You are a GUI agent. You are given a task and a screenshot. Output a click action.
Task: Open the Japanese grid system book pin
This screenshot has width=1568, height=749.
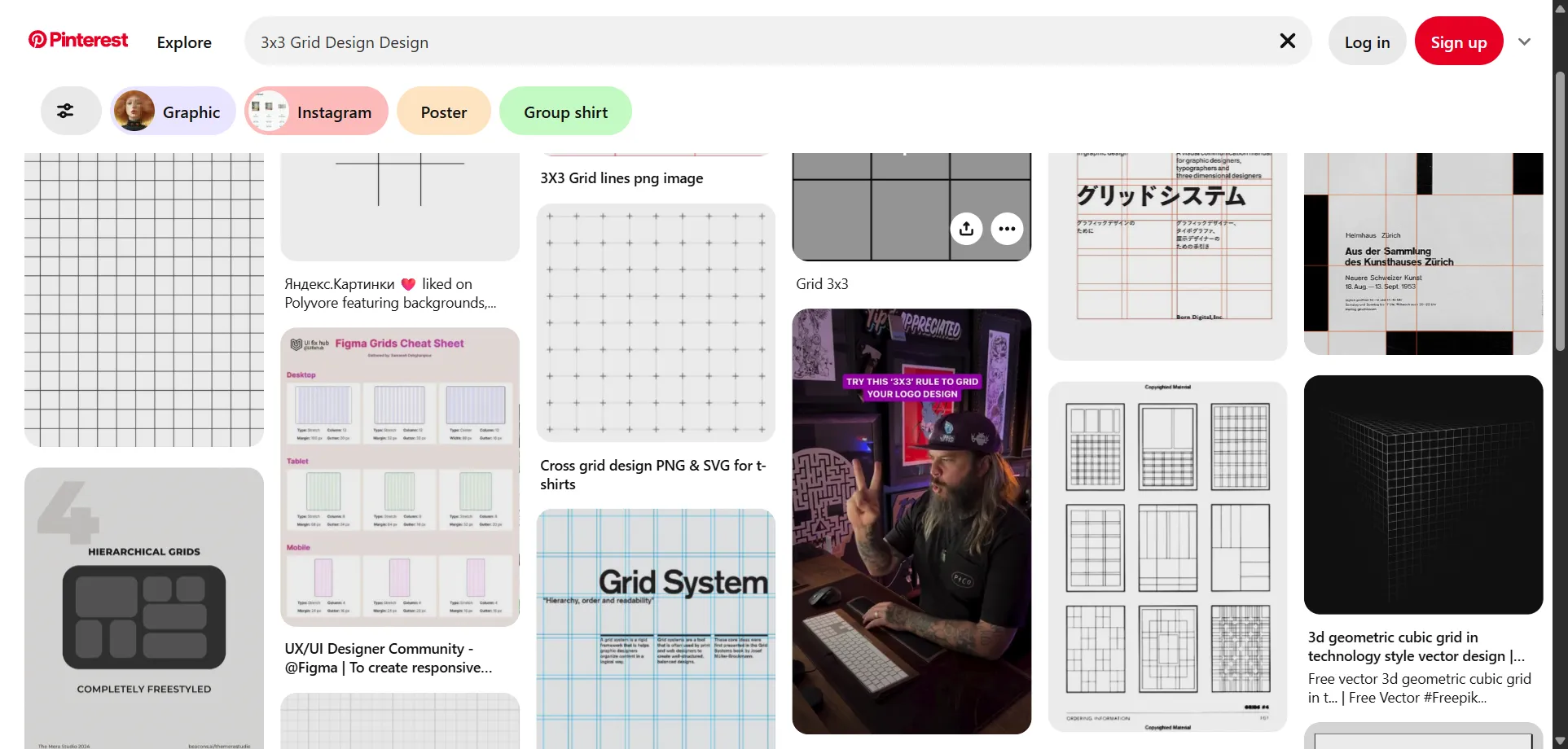1167,256
